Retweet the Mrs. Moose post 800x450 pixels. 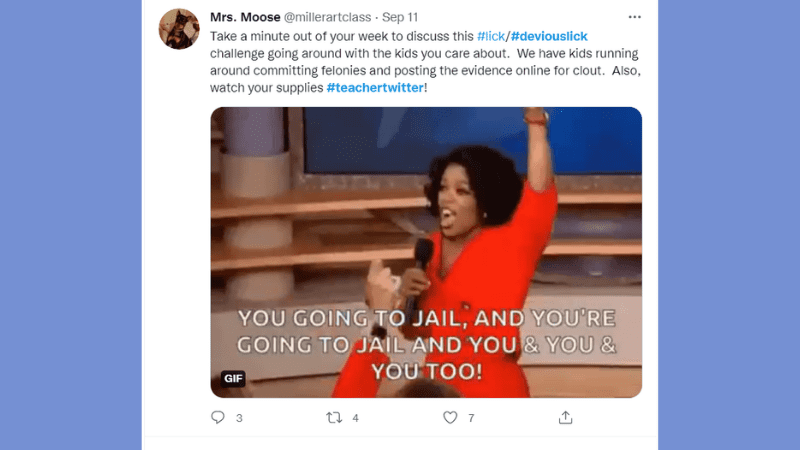334,418
